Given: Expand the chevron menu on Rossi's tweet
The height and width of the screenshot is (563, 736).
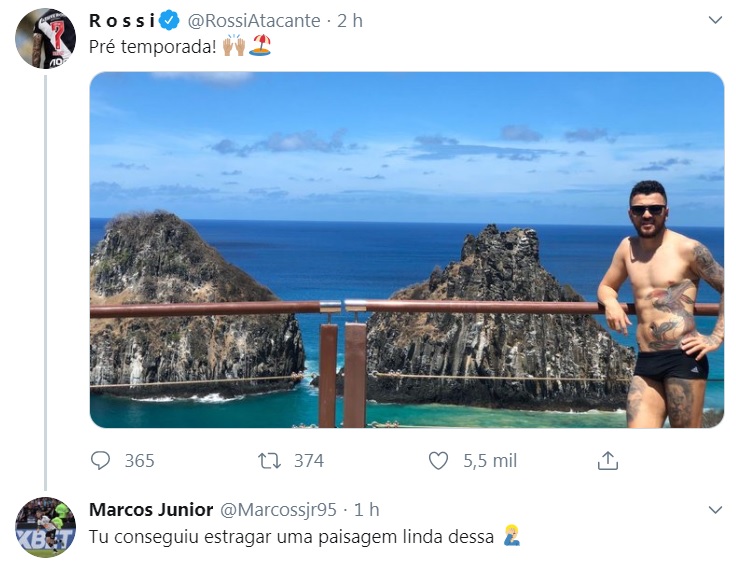Looking at the screenshot, I should coord(715,20).
